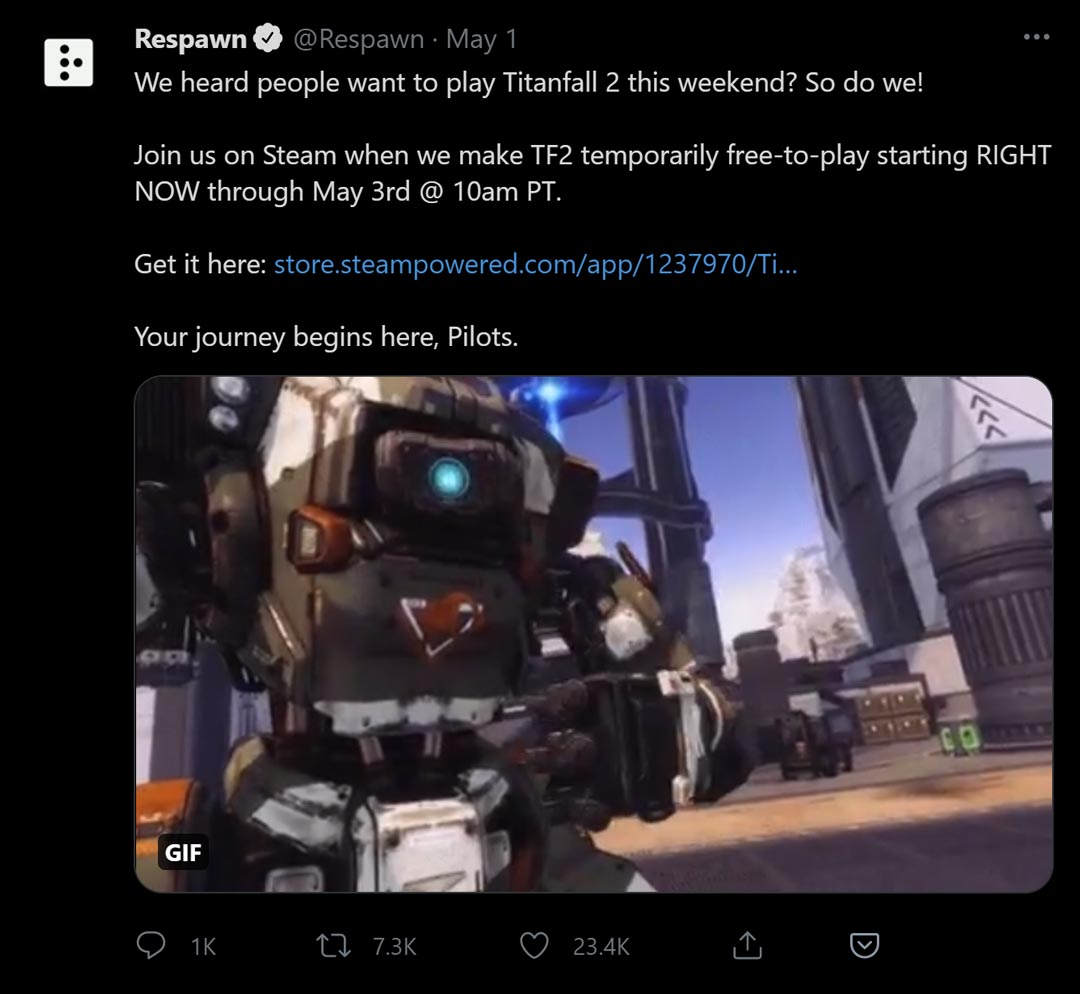1080x994 pixels.
Task: Open the share tweet icon
Action: [747, 945]
